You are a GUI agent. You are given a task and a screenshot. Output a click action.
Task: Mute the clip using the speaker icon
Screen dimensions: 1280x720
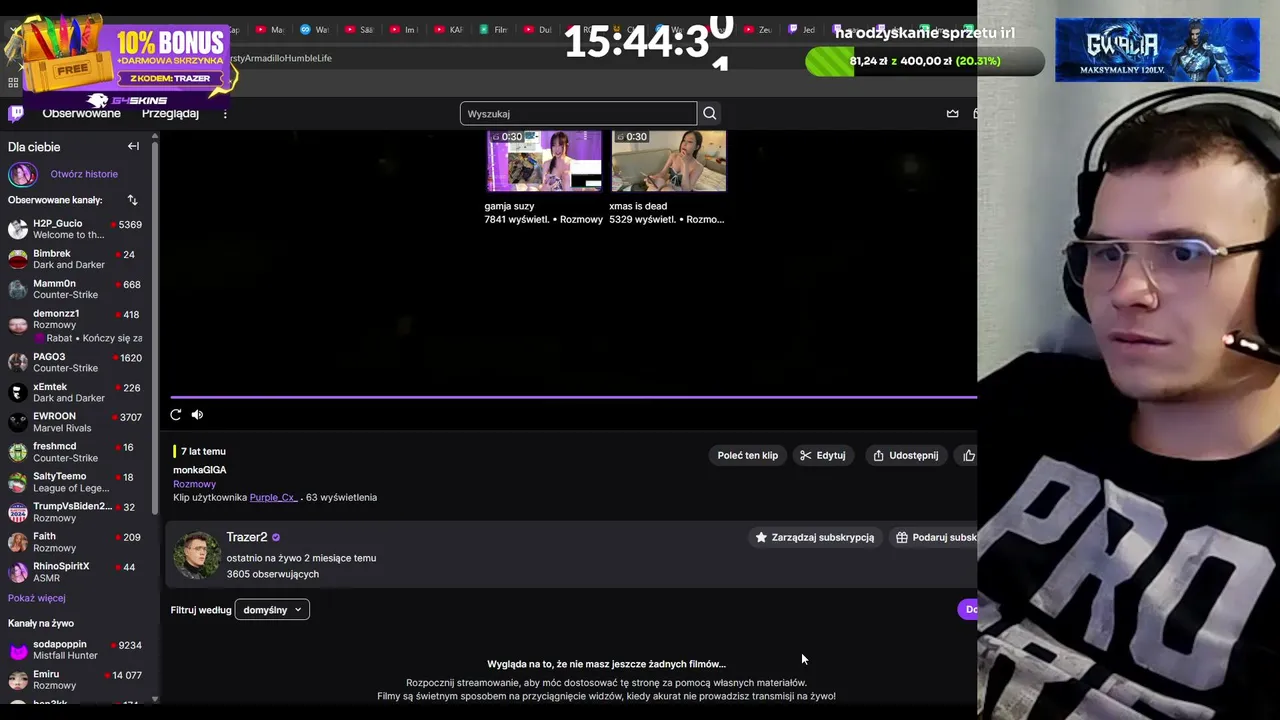pos(197,414)
